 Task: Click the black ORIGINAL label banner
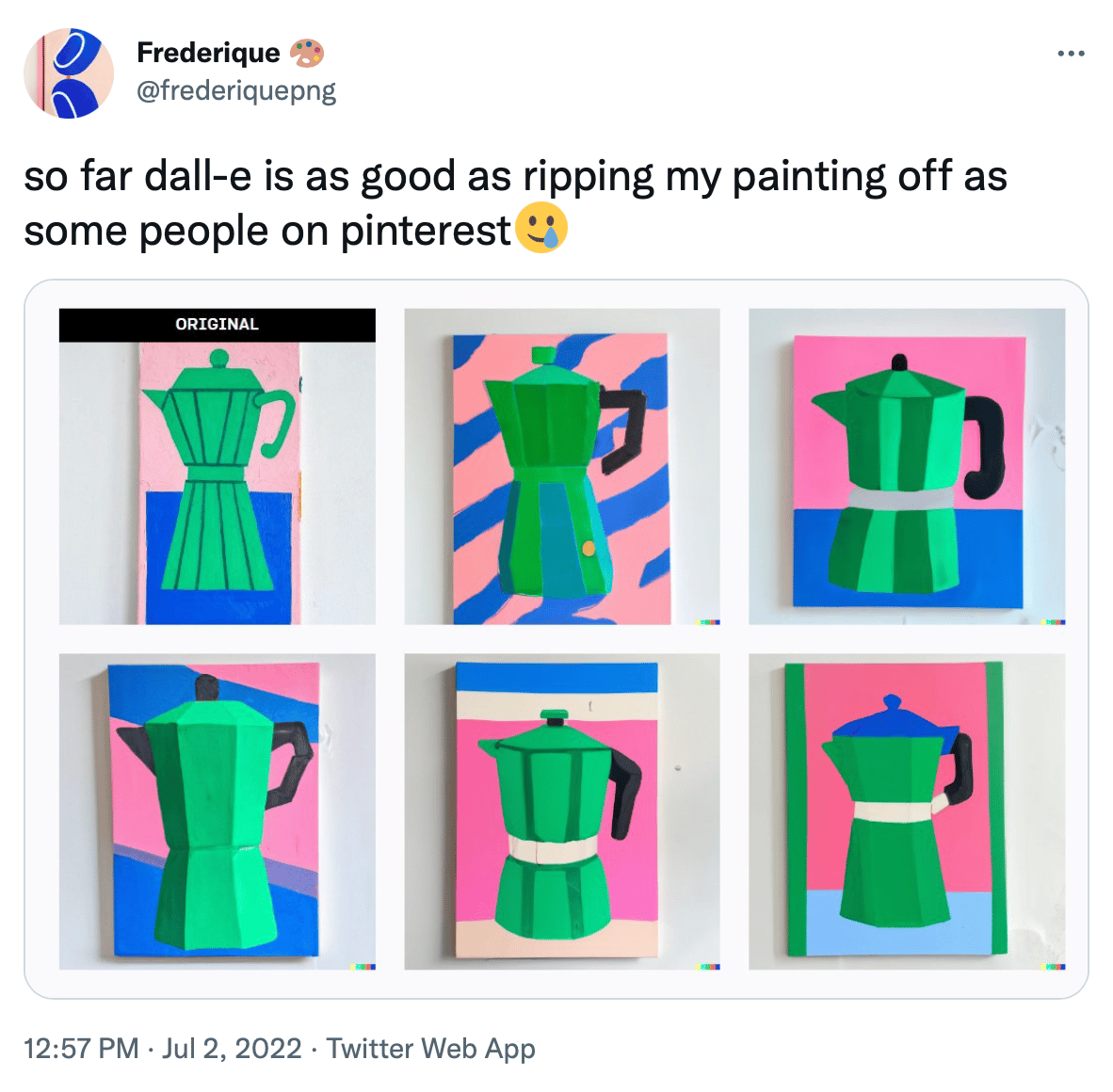pyautogui.click(x=218, y=325)
